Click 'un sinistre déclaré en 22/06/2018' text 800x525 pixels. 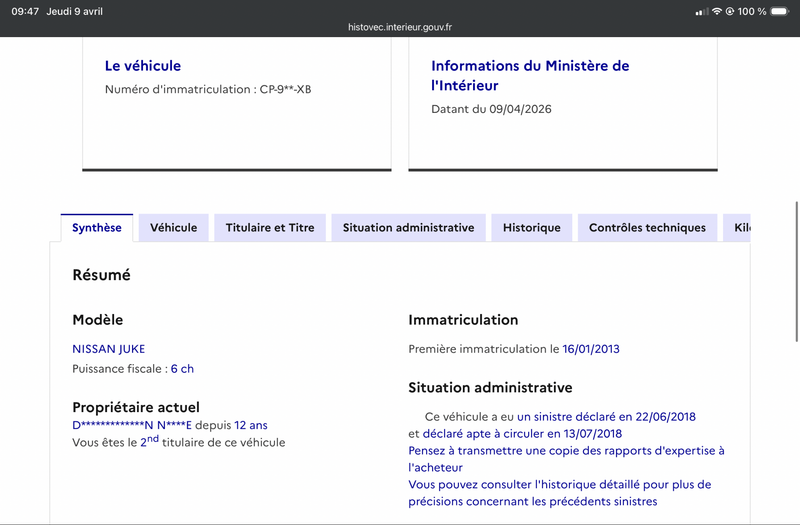(x=606, y=417)
